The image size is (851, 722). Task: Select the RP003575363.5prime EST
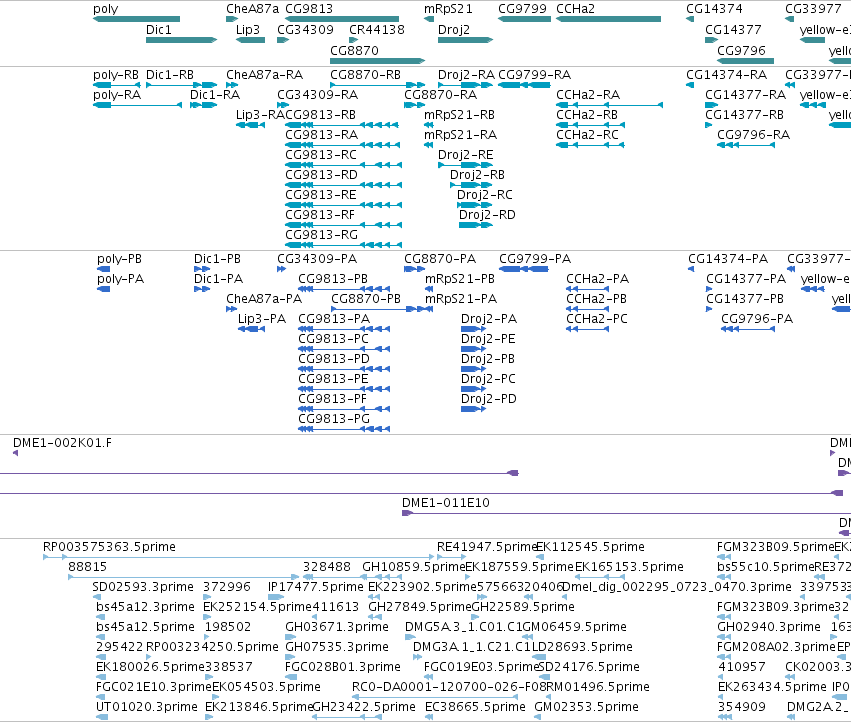pos(238,556)
